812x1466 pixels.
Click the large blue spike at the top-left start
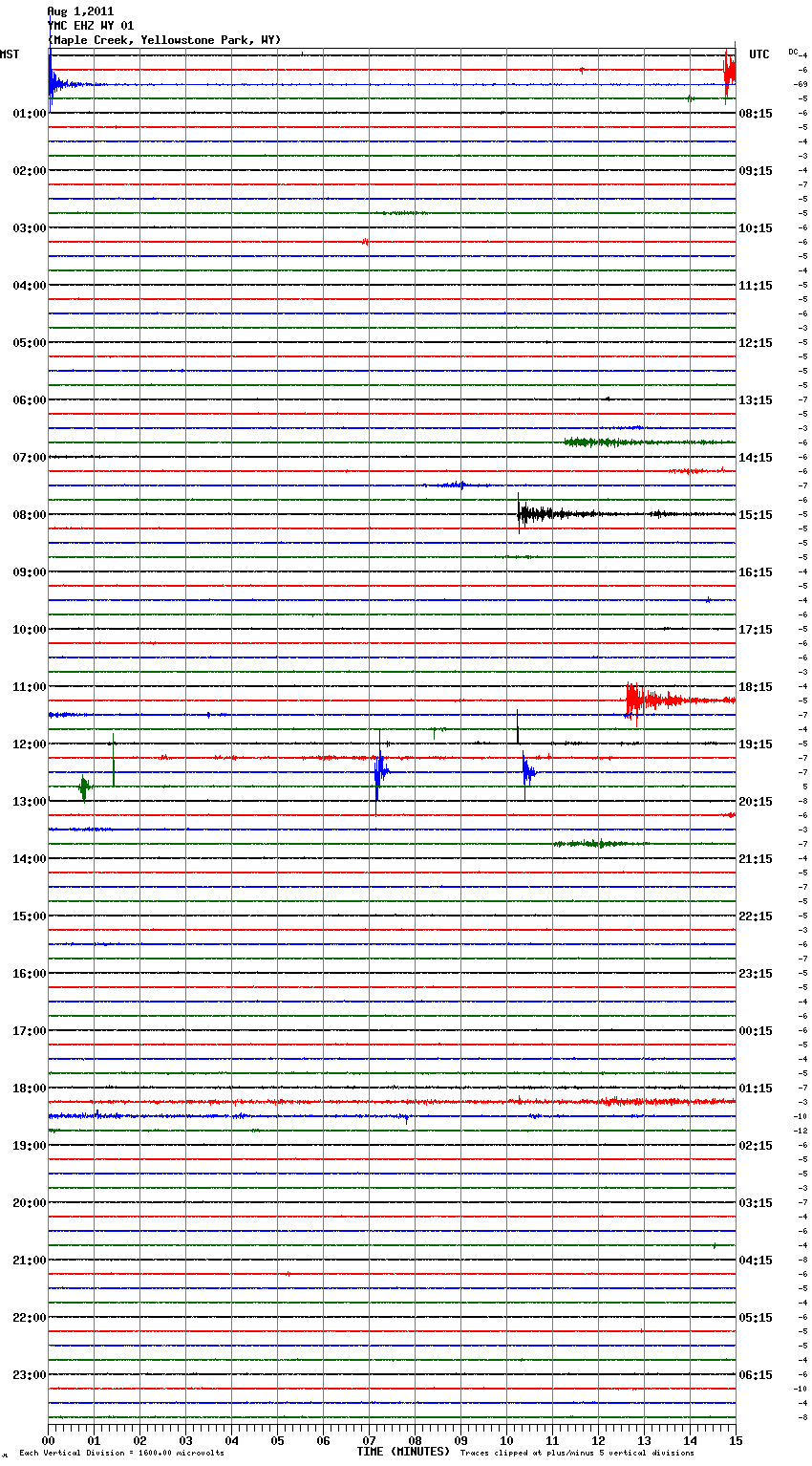pos(53,81)
